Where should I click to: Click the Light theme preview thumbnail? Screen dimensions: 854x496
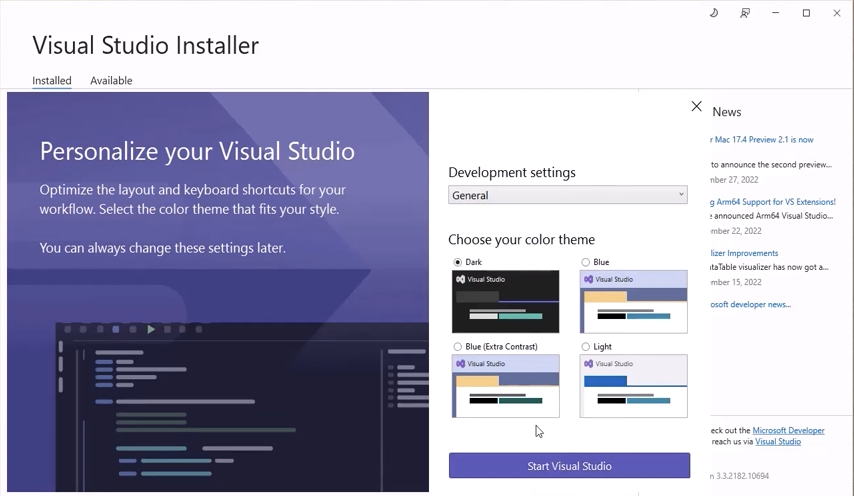tap(633, 386)
